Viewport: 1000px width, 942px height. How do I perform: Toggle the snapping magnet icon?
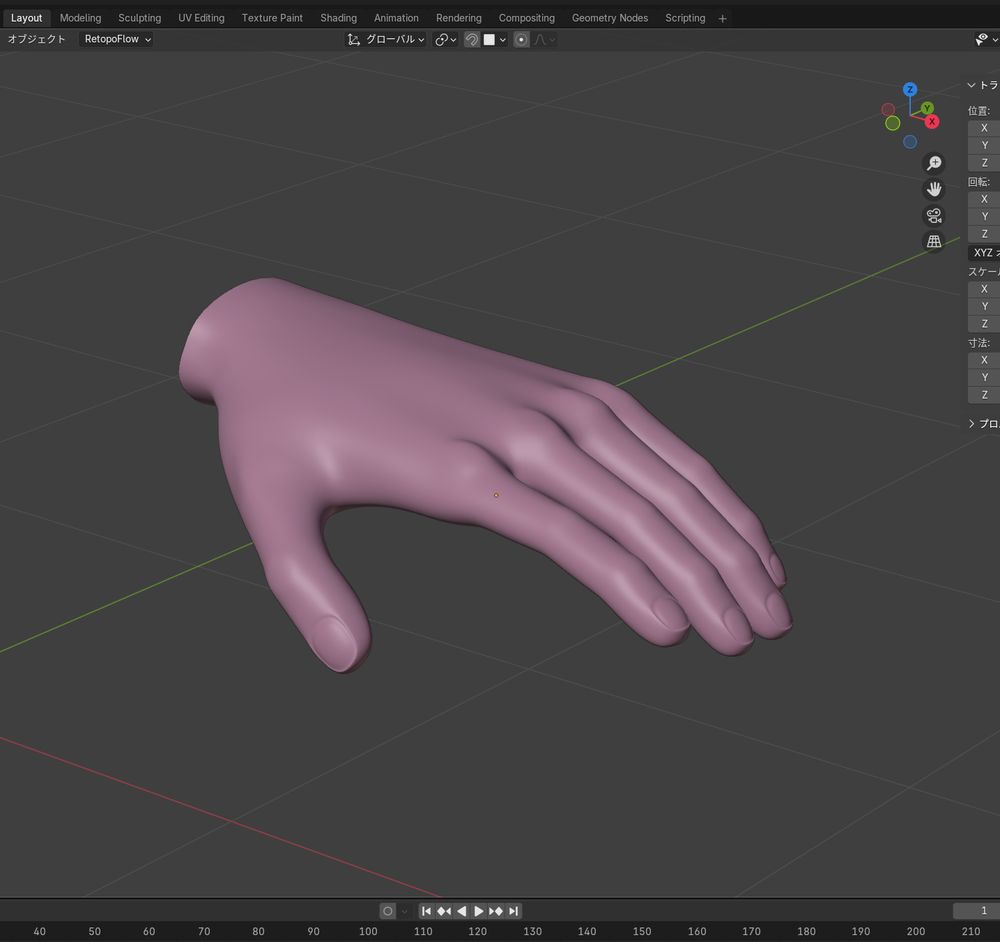tap(471, 40)
